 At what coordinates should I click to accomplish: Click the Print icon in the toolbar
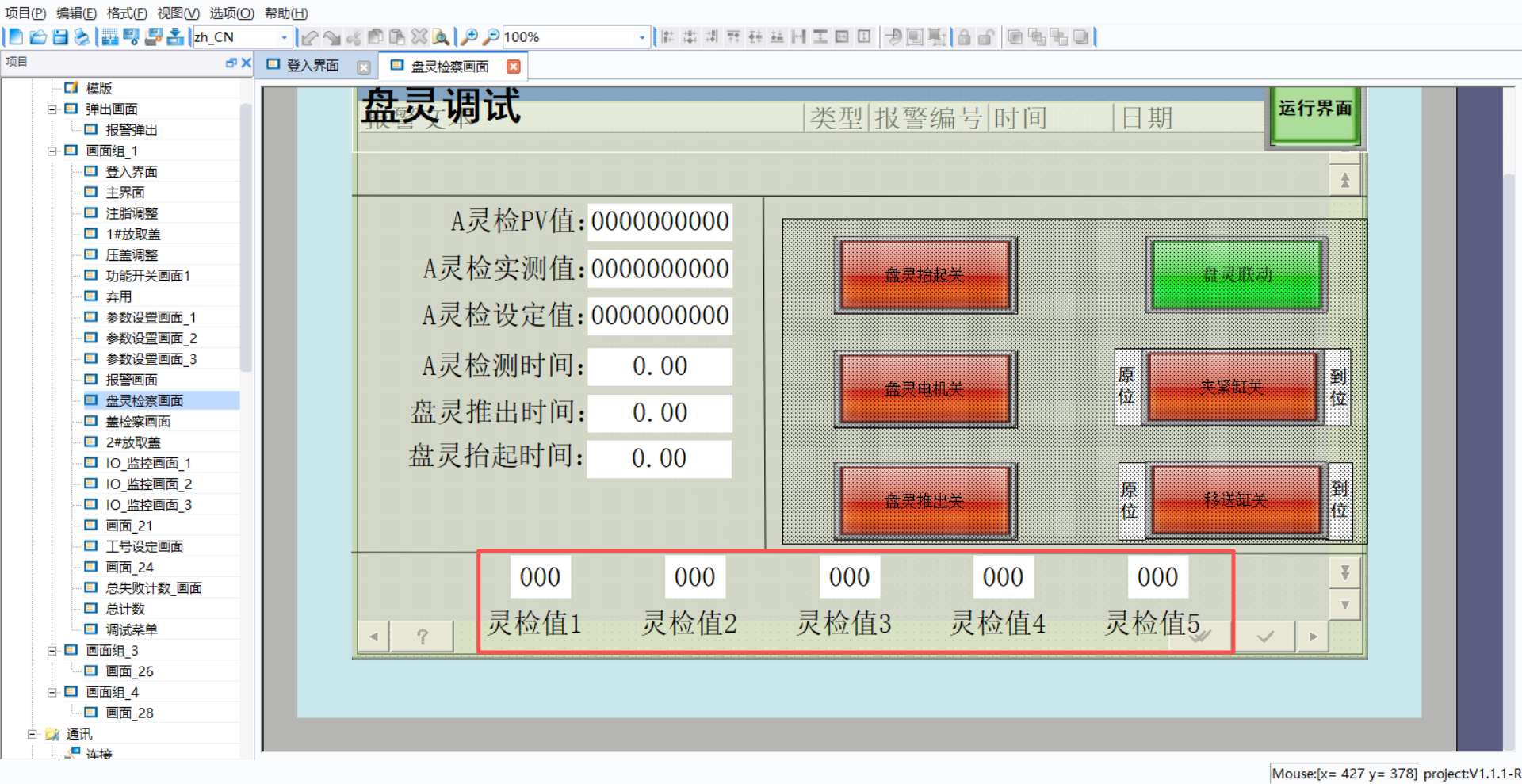coord(82,36)
